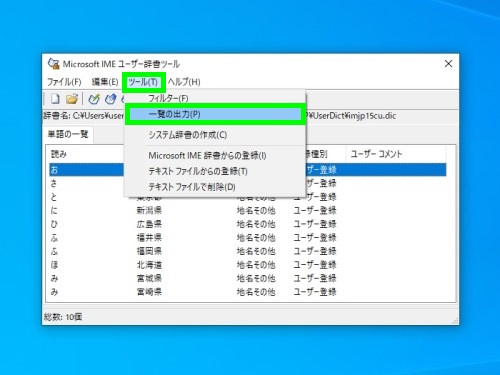Screen dimensions: 500x375
Task: Click the word 宮城県
Action: point(149,278)
